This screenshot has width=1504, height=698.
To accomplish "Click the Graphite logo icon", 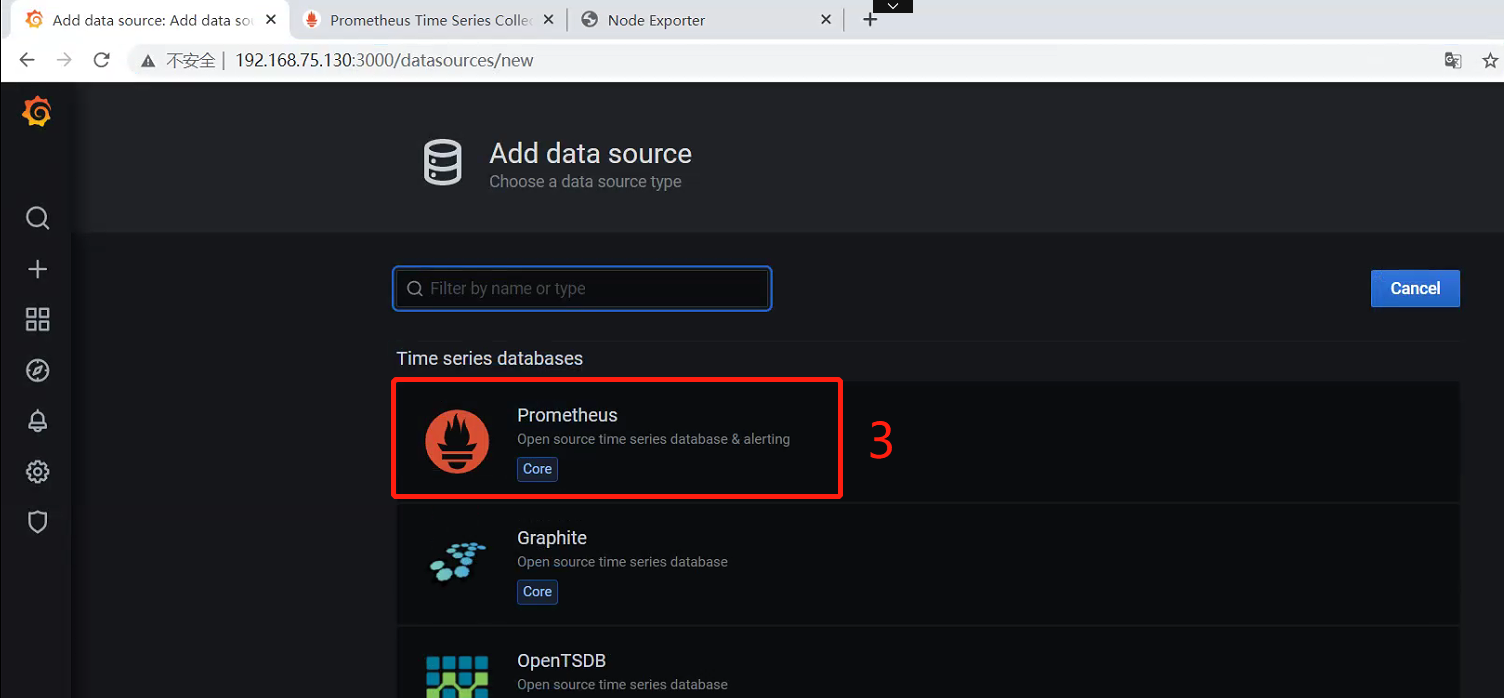I will click(x=457, y=563).
